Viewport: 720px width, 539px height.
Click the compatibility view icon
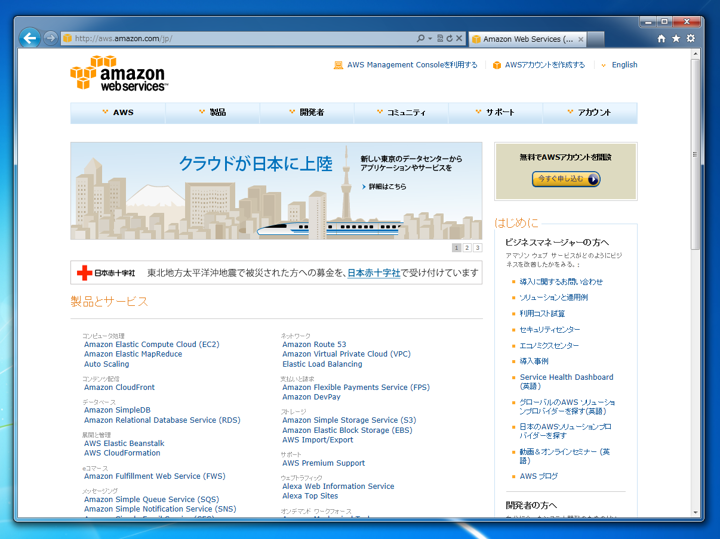(440, 39)
